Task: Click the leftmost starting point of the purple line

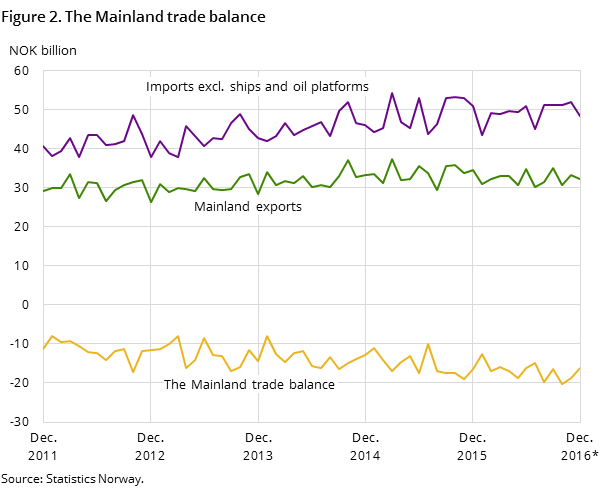Action: [43, 145]
